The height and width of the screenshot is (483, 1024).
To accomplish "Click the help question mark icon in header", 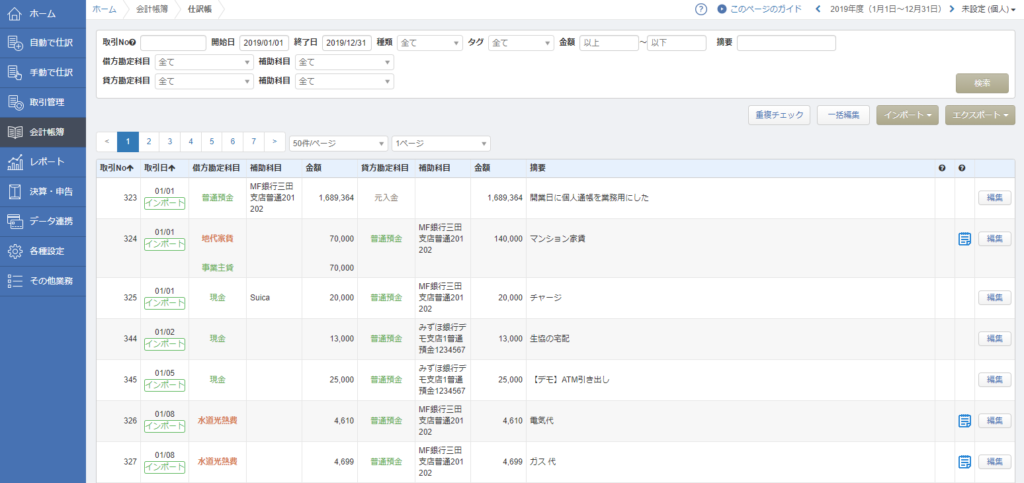I will coord(701,9).
